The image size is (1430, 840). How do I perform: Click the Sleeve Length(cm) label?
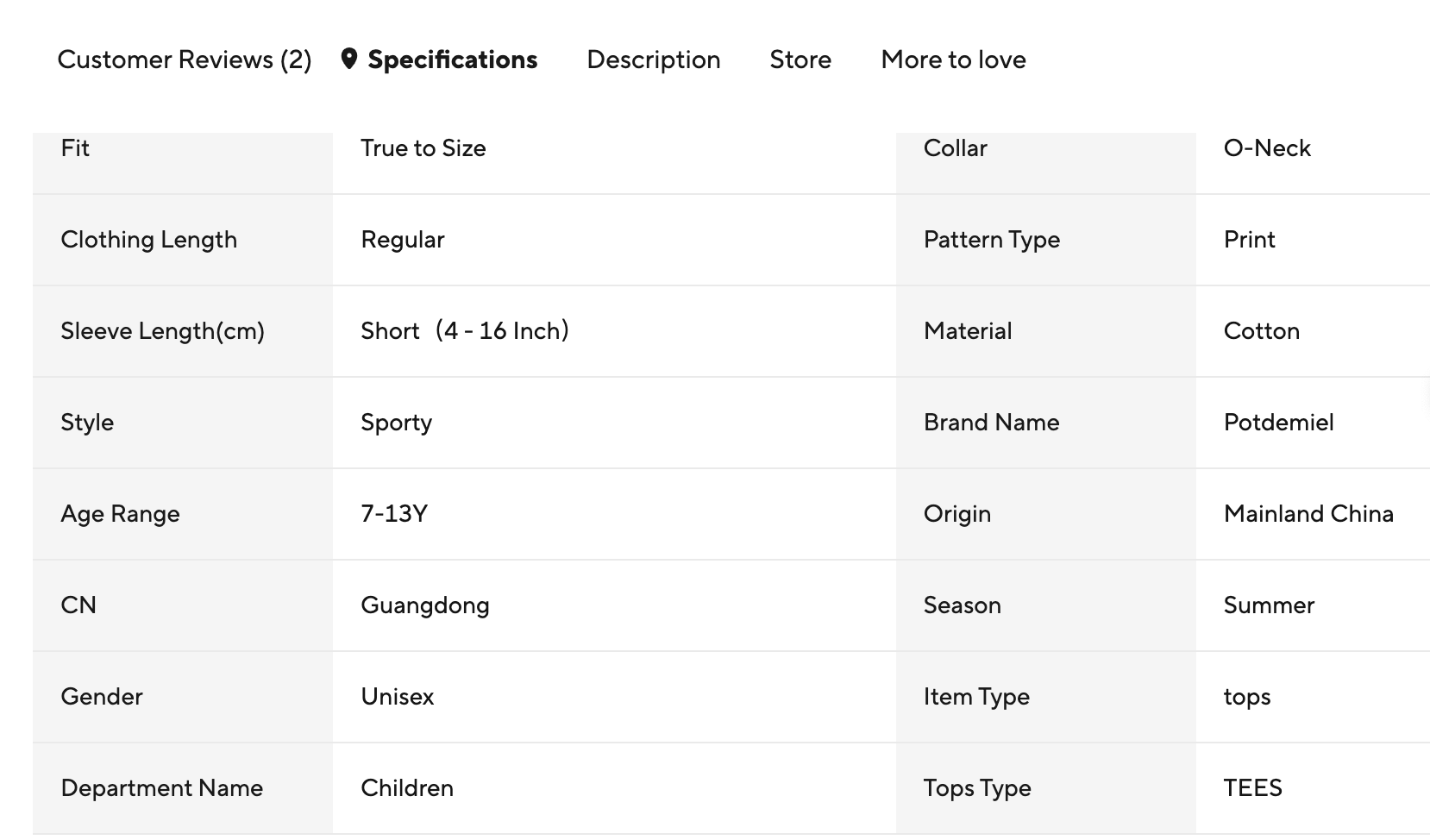tap(162, 331)
